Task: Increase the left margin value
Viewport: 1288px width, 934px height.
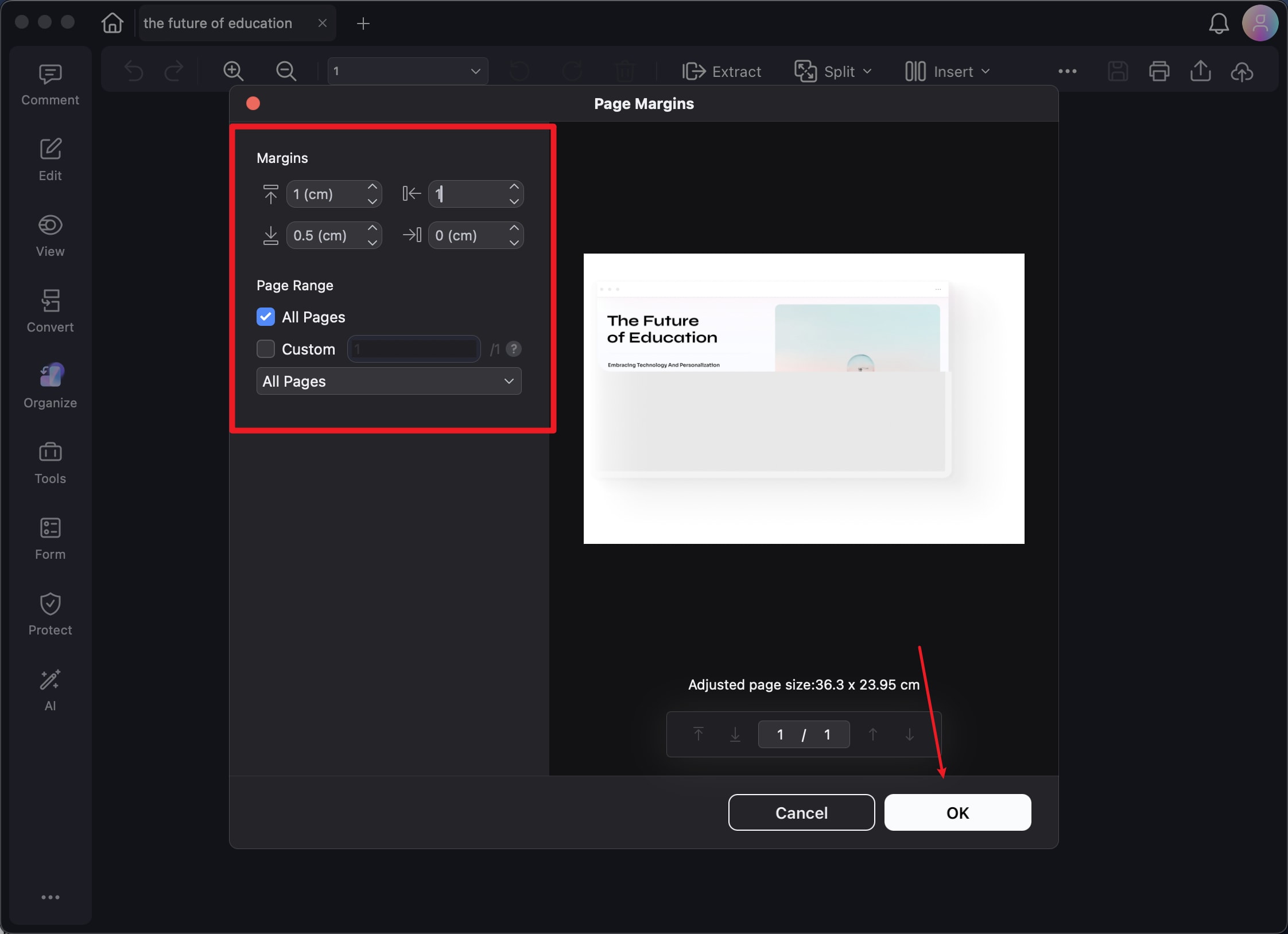Action: click(x=514, y=187)
